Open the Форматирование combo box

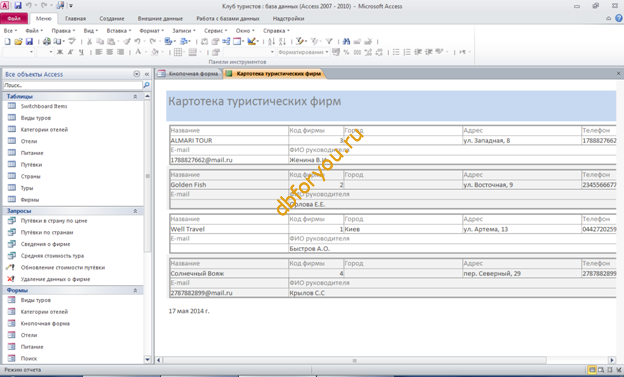[x=303, y=52]
